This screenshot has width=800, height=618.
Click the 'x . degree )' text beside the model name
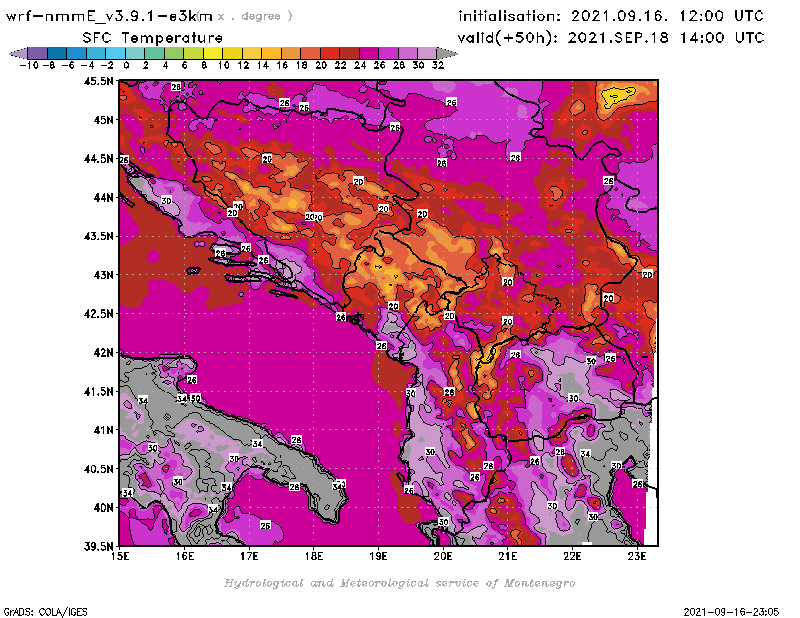(x=255, y=16)
